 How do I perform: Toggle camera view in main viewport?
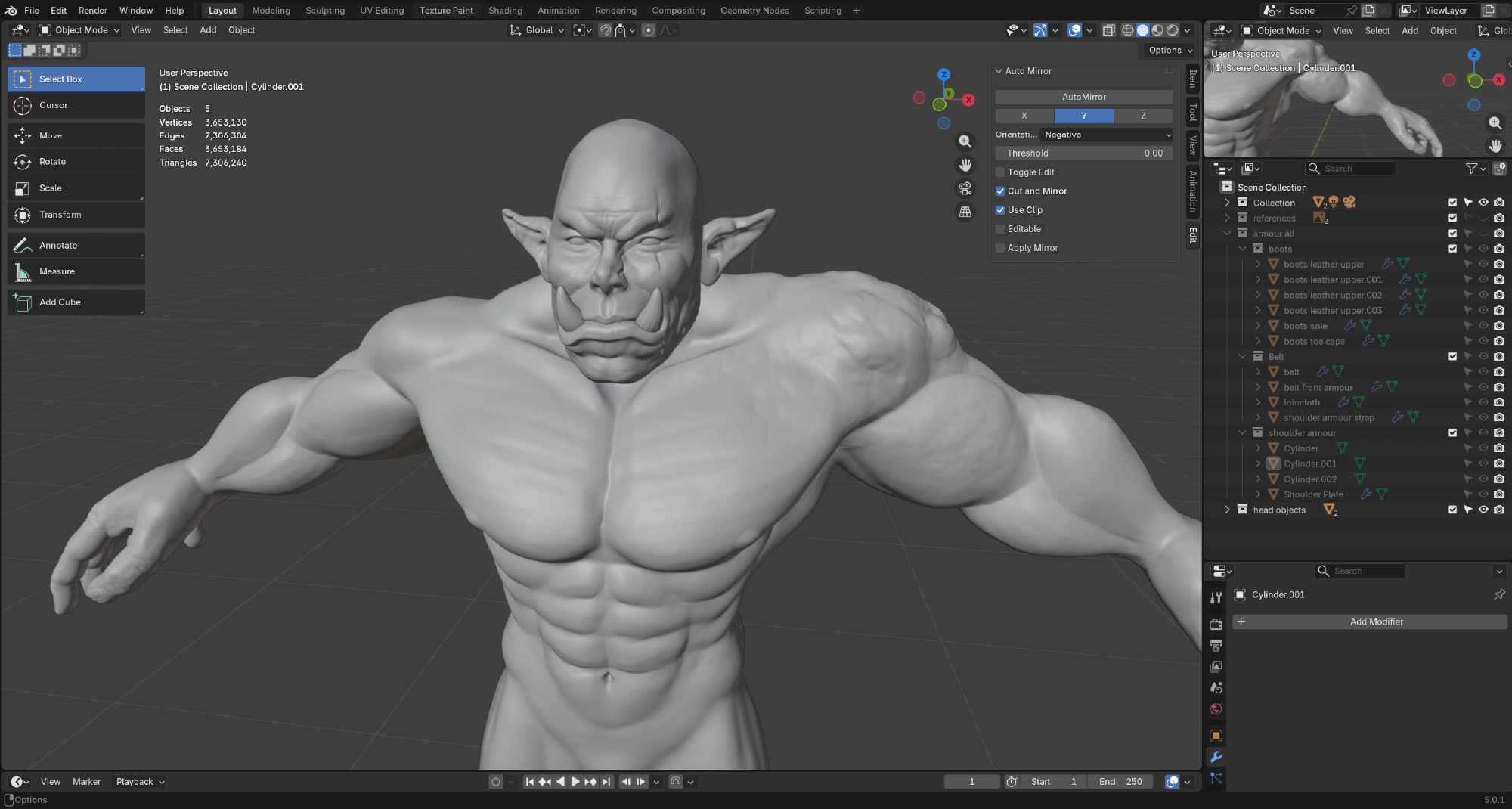pyautogui.click(x=965, y=188)
